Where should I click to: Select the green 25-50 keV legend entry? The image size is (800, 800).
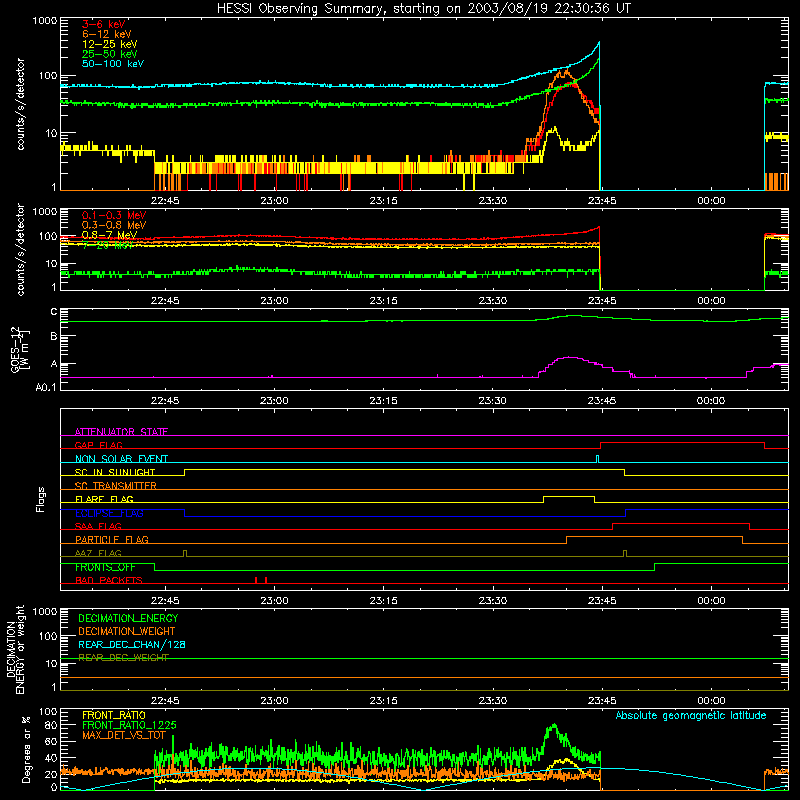(x=110, y=54)
